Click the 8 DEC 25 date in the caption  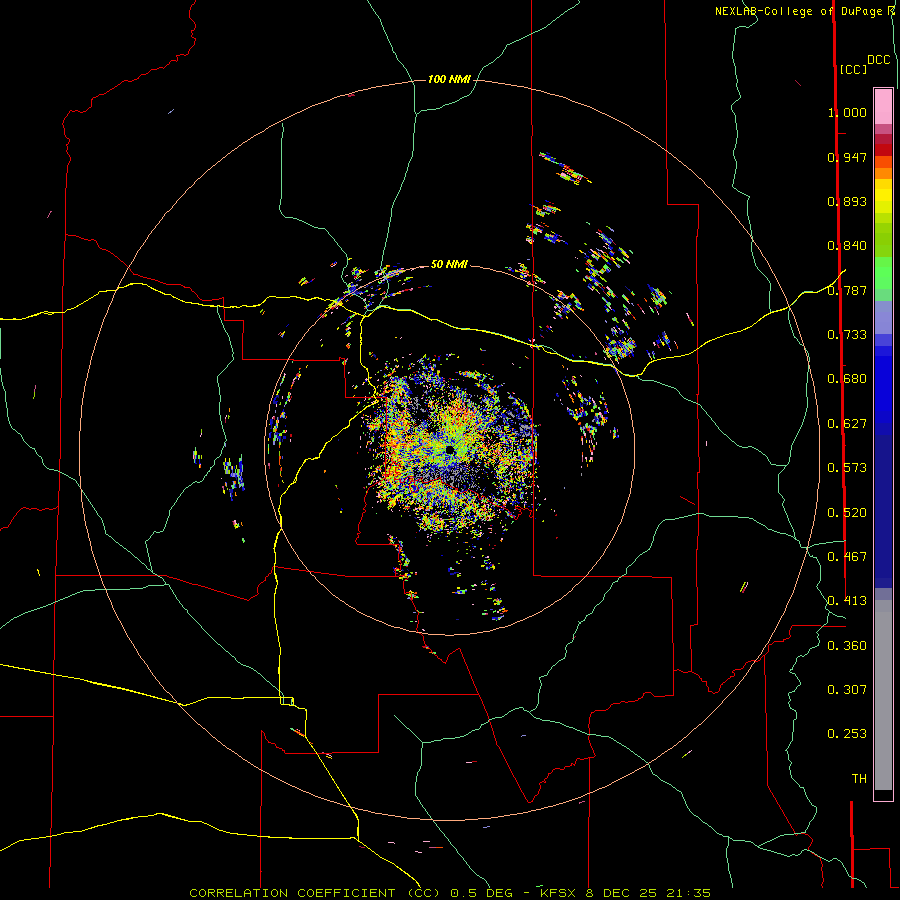[x=621, y=893]
